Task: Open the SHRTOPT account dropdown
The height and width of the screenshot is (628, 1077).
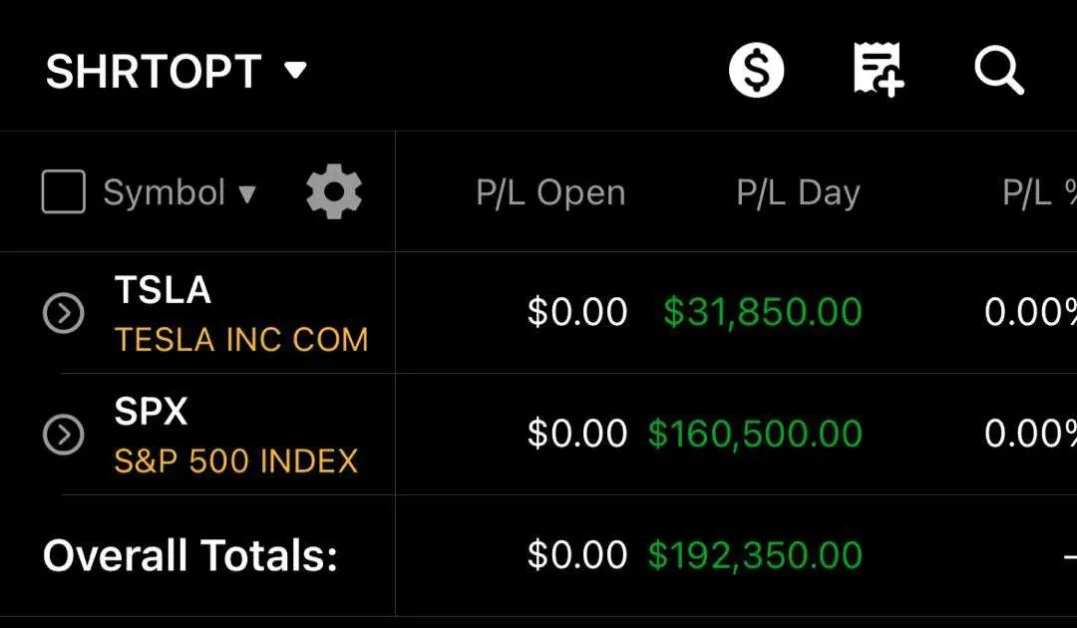Action: coord(176,72)
